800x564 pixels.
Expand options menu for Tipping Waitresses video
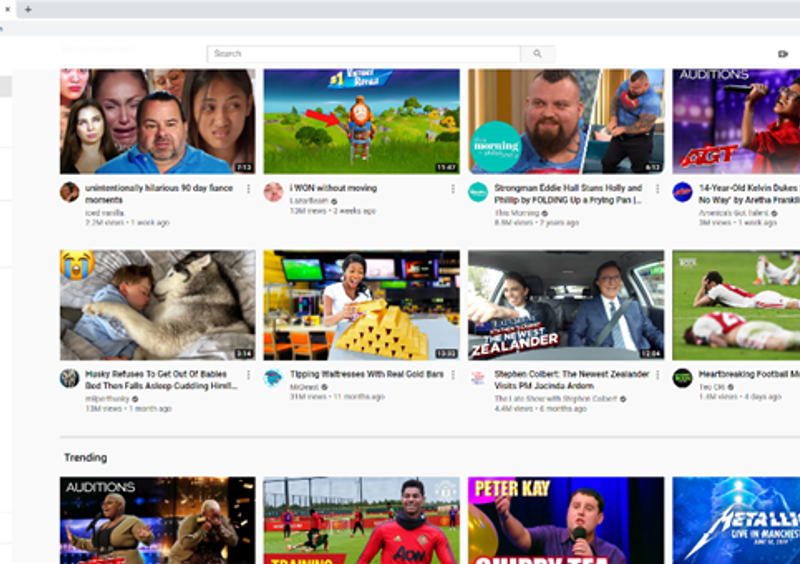(x=452, y=375)
